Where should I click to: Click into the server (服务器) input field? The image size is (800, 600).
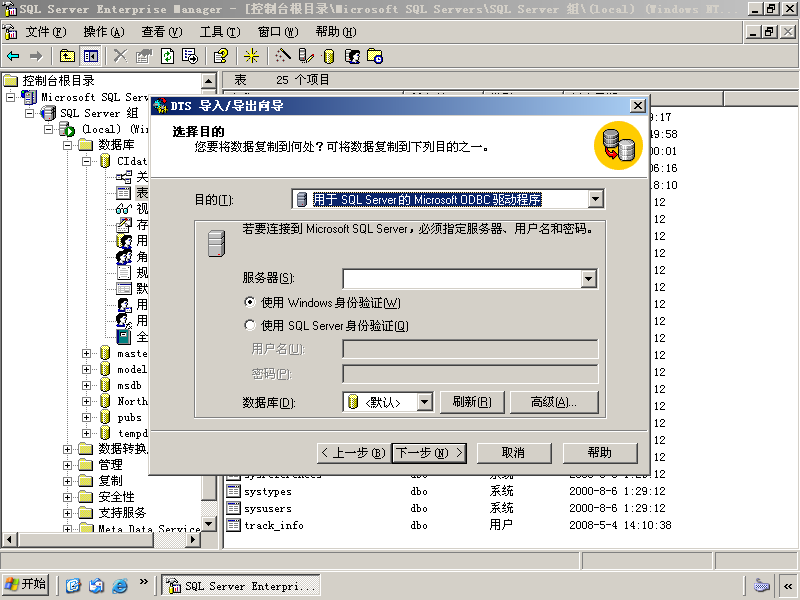click(x=462, y=279)
